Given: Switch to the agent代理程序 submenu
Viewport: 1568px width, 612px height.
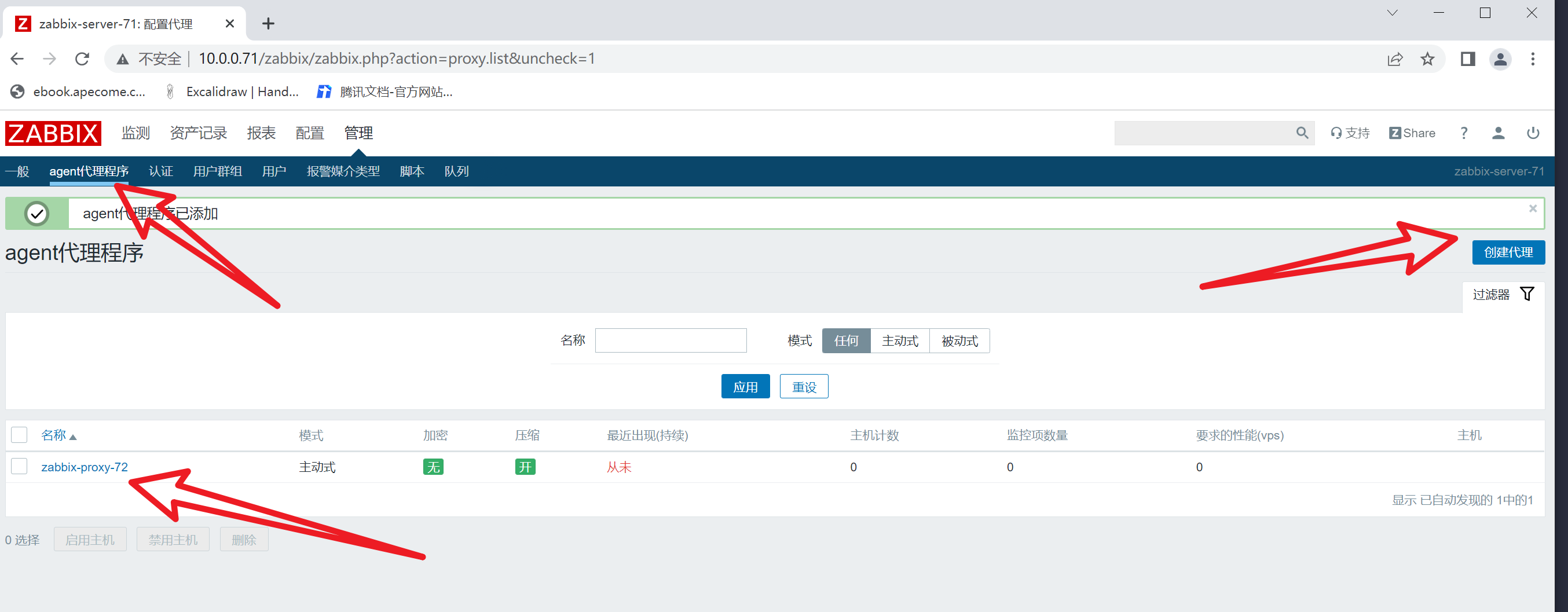Looking at the screenshot, I should pyautogui.click(x=89, y=171).
